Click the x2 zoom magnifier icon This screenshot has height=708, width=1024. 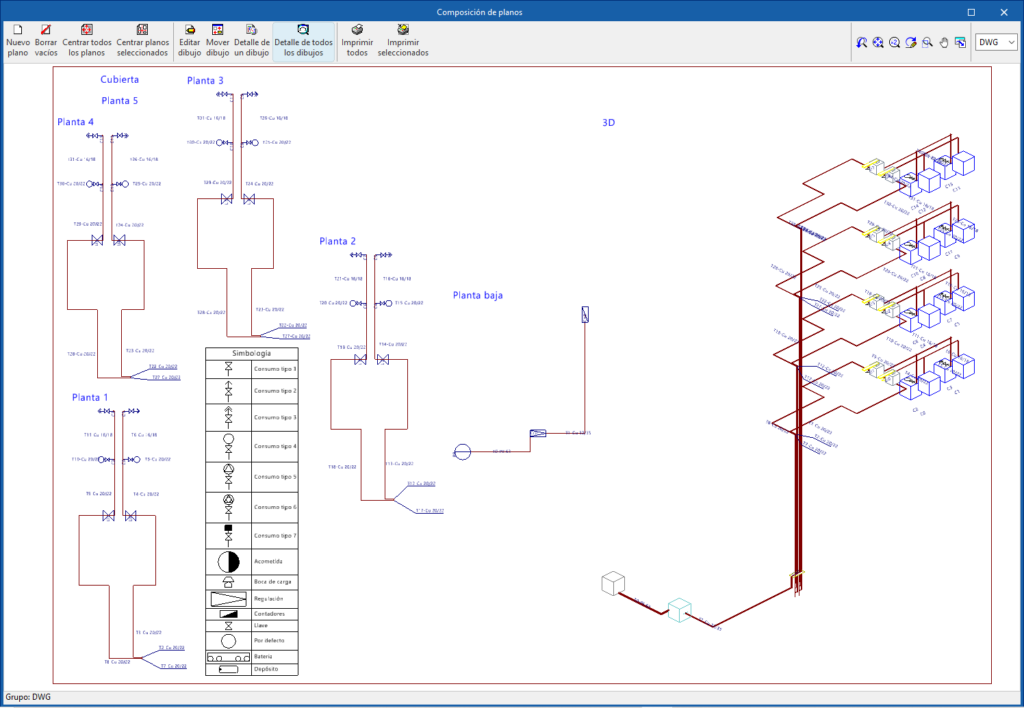[895, 42]
